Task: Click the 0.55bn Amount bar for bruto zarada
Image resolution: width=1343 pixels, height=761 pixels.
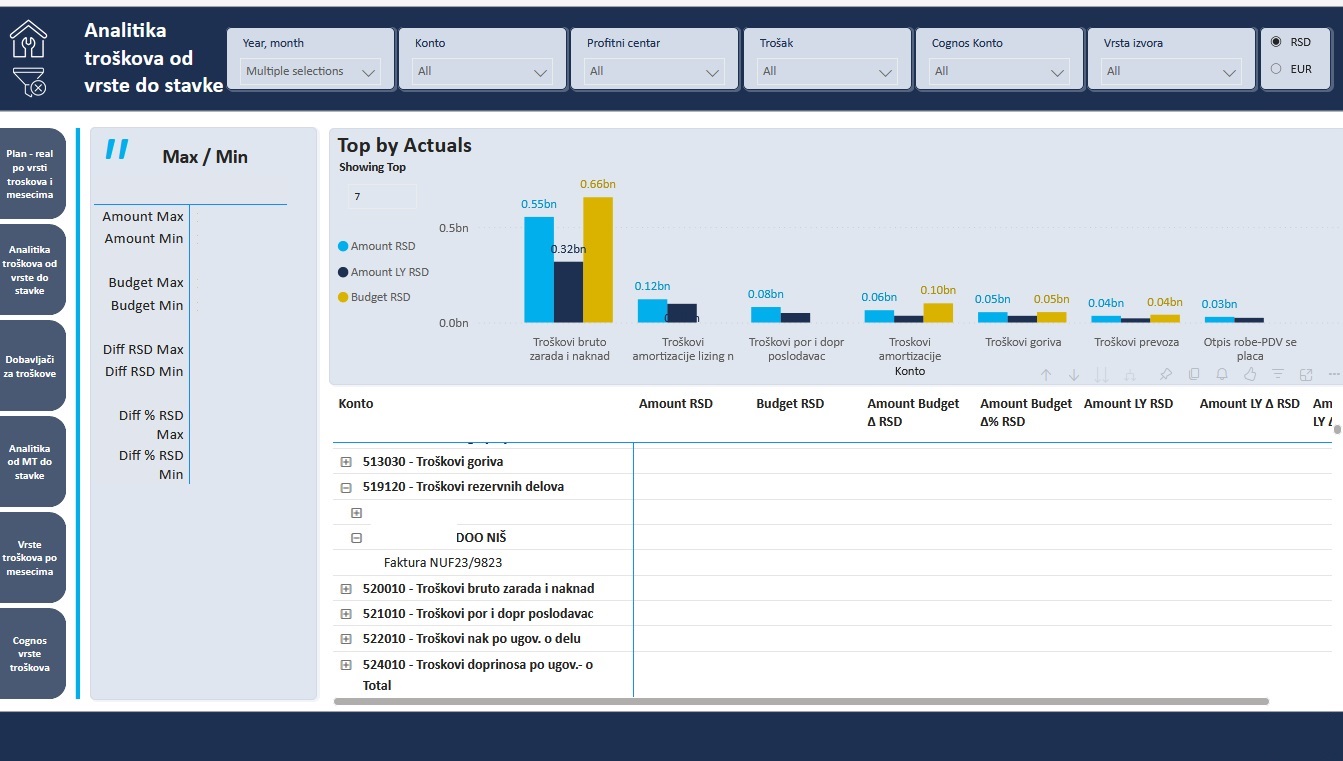Action: click(539, 269)
